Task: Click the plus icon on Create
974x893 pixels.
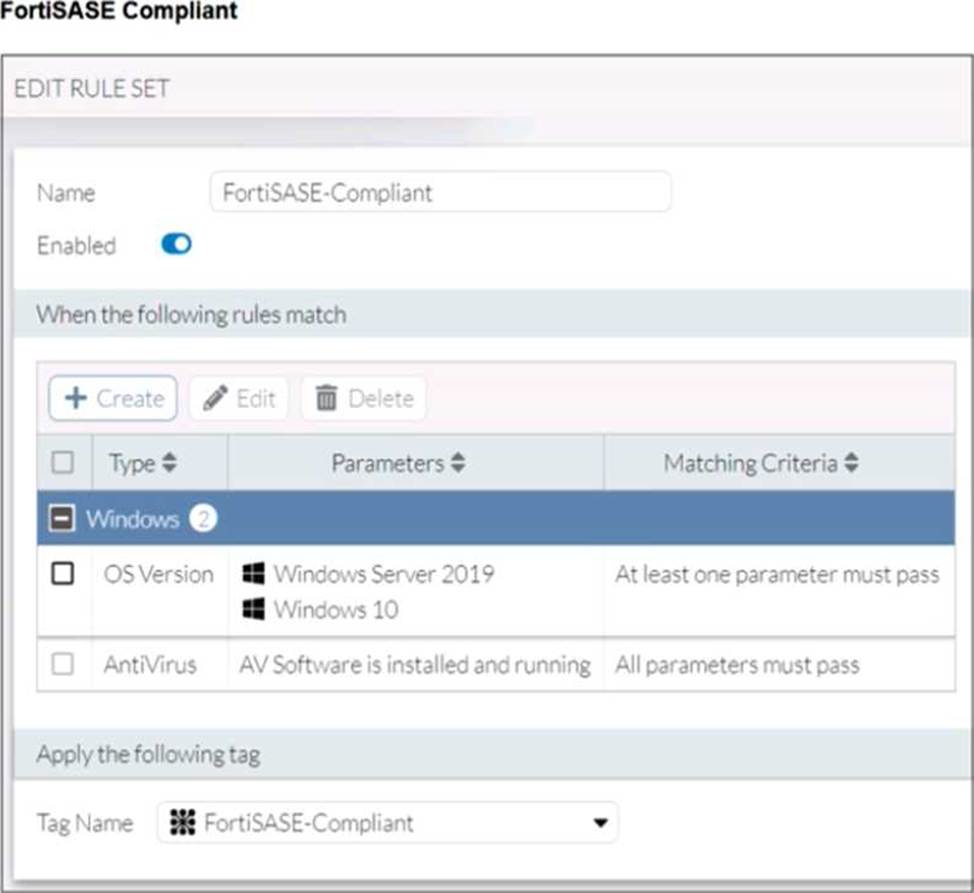Action: click(x=76, y=398)
